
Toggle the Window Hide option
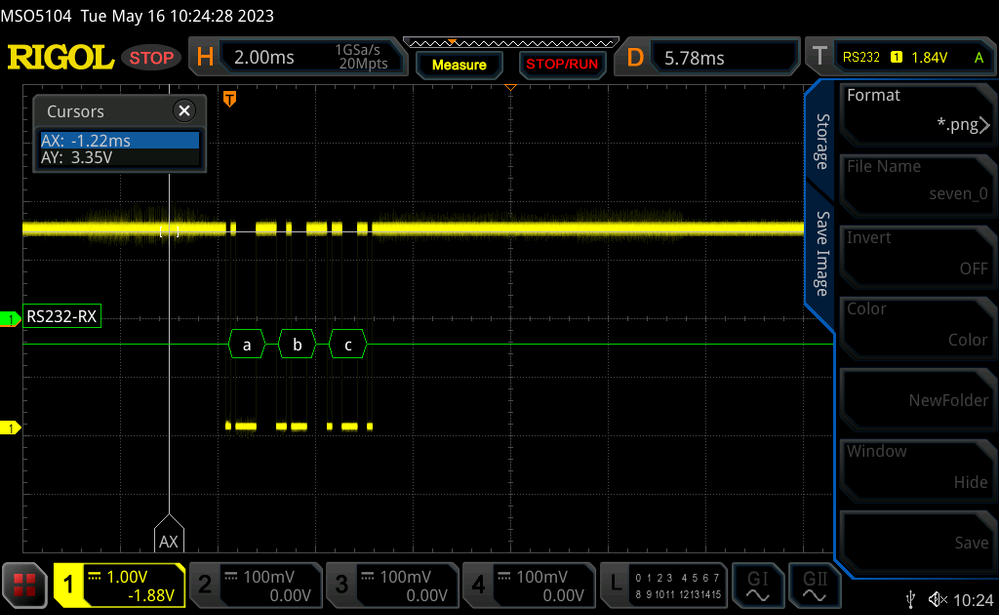pos(917,467)
